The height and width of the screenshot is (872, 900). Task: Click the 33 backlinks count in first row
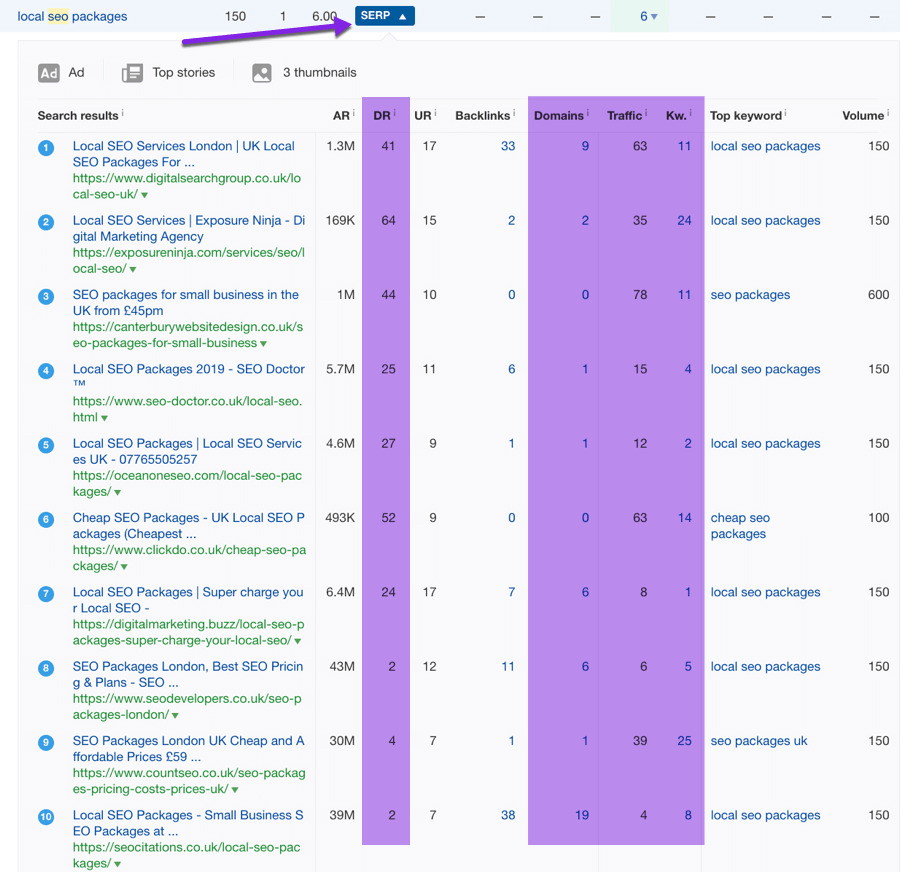[x=508, y=146]
